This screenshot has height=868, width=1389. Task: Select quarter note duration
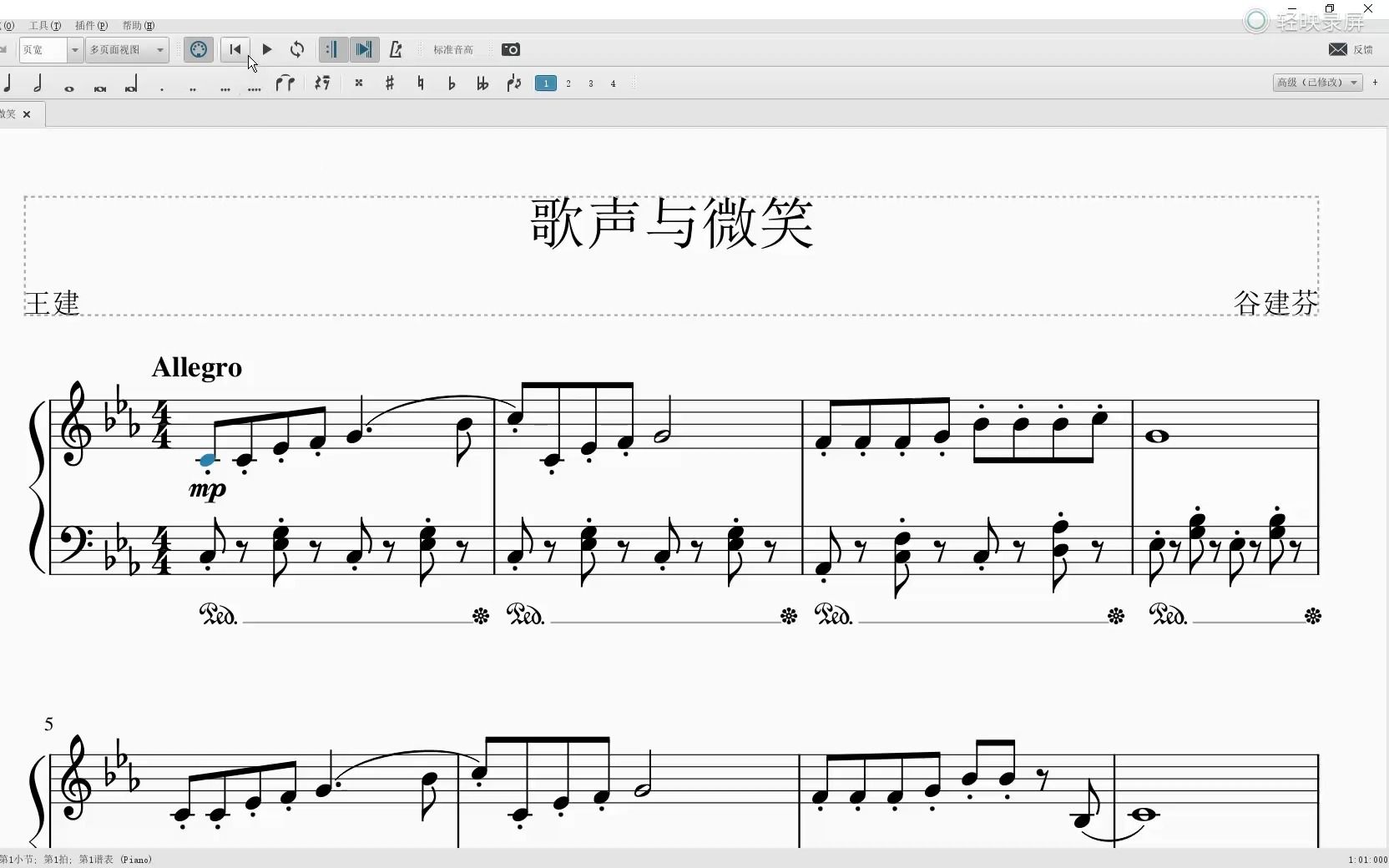[8, 83]
